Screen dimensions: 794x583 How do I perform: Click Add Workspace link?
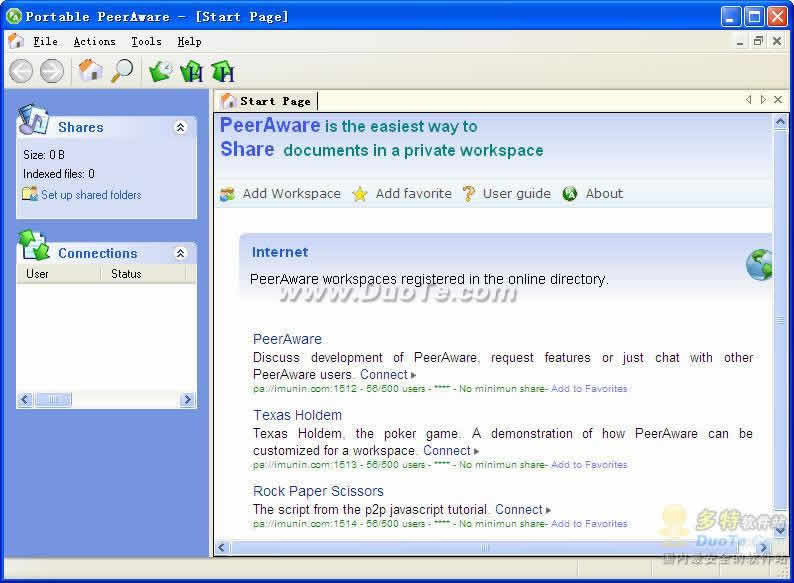[x=292, y=193]
